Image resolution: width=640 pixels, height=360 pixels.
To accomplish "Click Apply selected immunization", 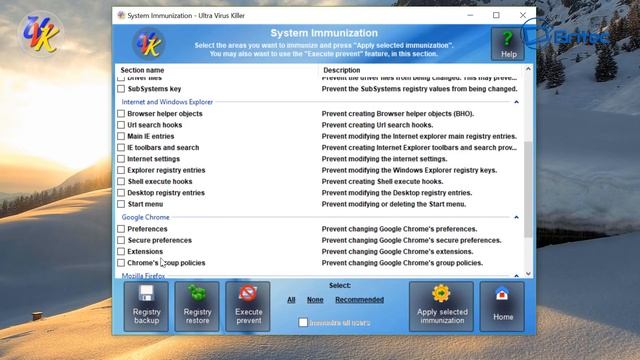I will [x=442, y=306].
